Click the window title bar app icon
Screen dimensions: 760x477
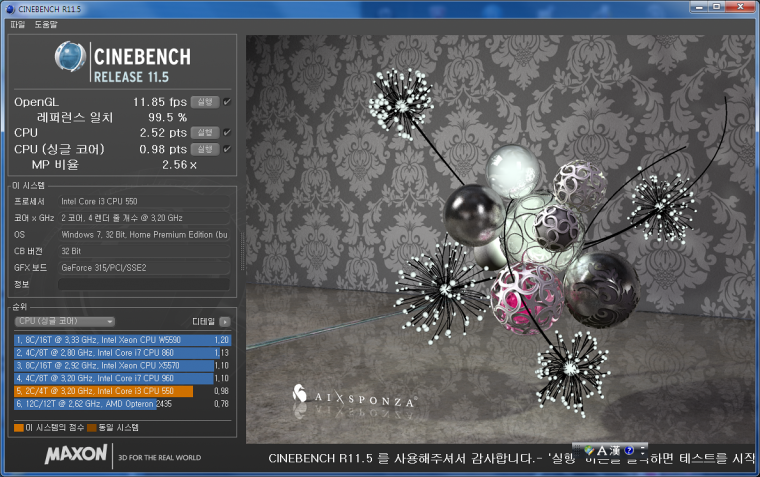10,9
